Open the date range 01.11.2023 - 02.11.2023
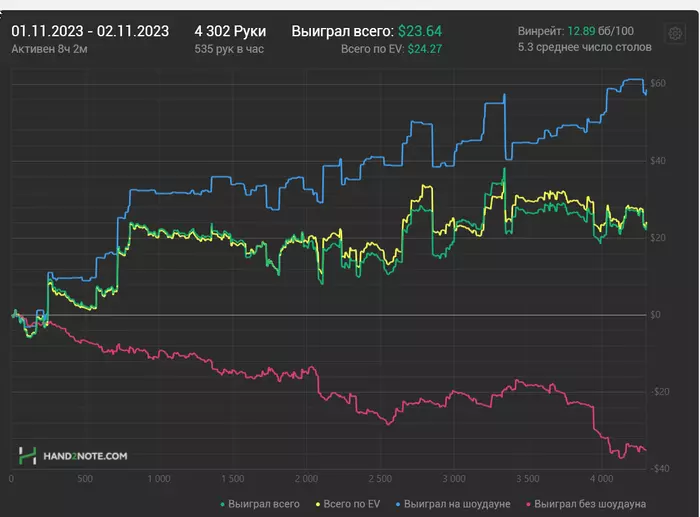 pos(90,30)
